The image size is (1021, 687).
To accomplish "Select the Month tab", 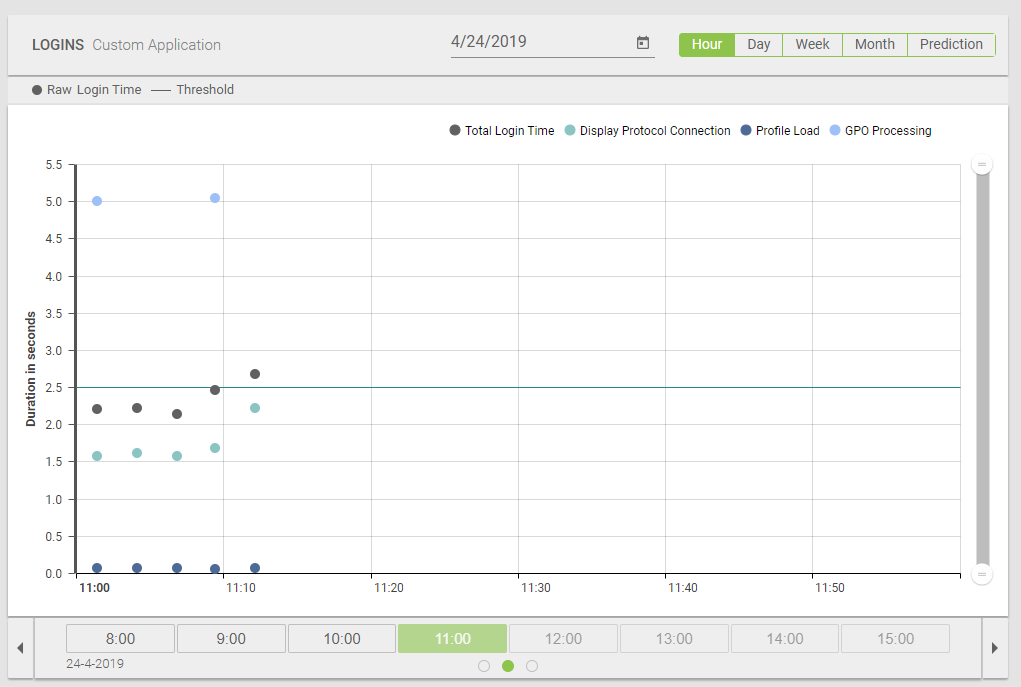I will (x=874, y=44).
